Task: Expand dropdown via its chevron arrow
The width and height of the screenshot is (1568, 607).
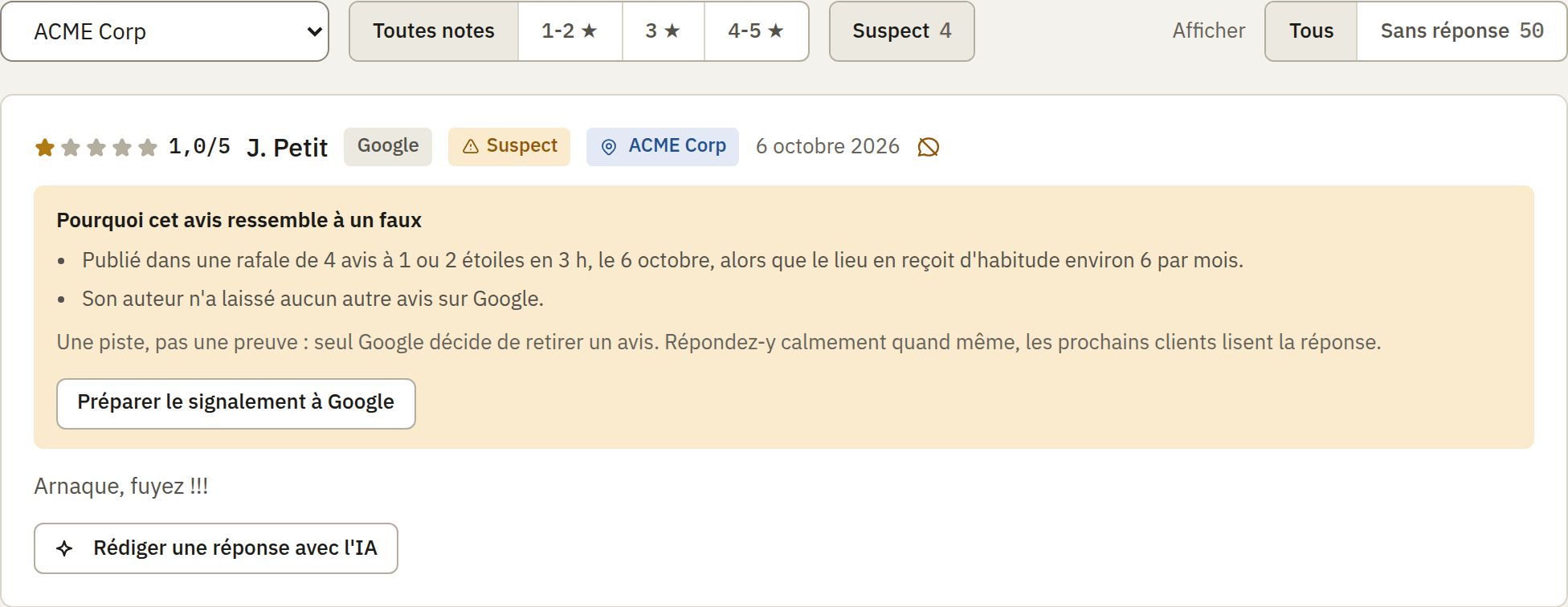Action: point(314,32)
